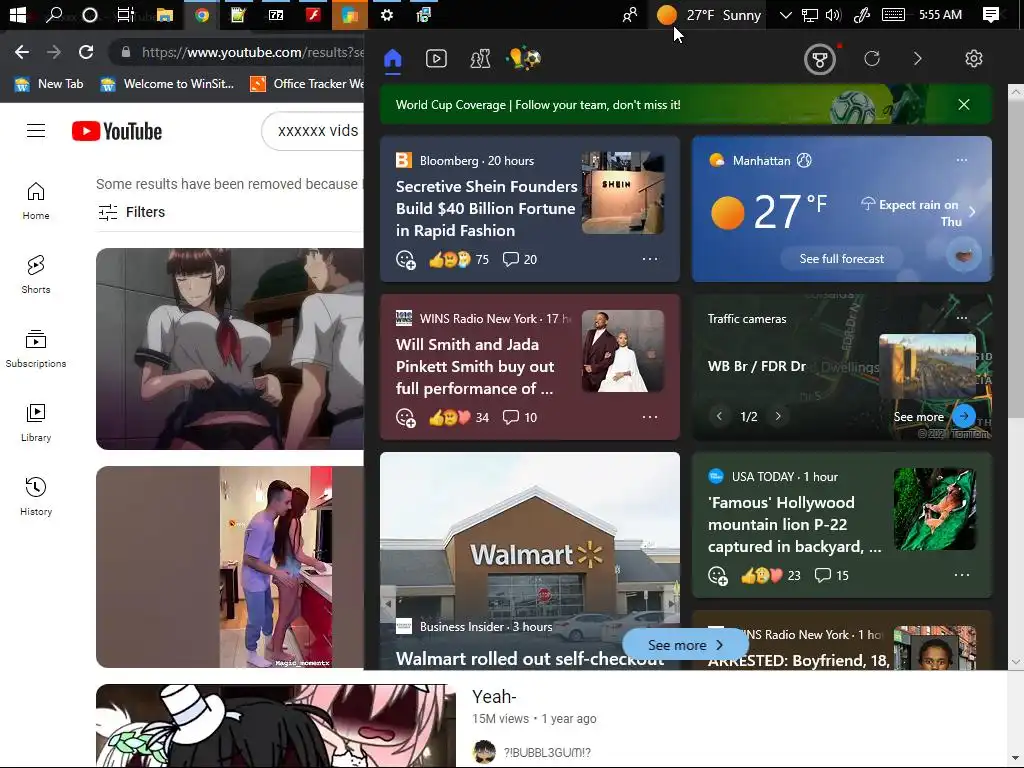This screenshot has width=1024, height=768.
Task: Expand the Expect rain on Thu alert
Action: pos(918,212)
